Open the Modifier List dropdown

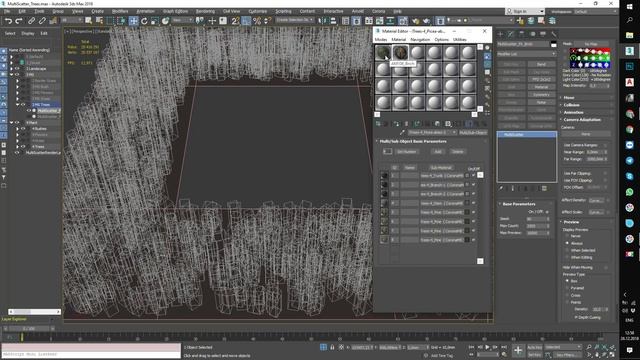(x=526, y=54)
